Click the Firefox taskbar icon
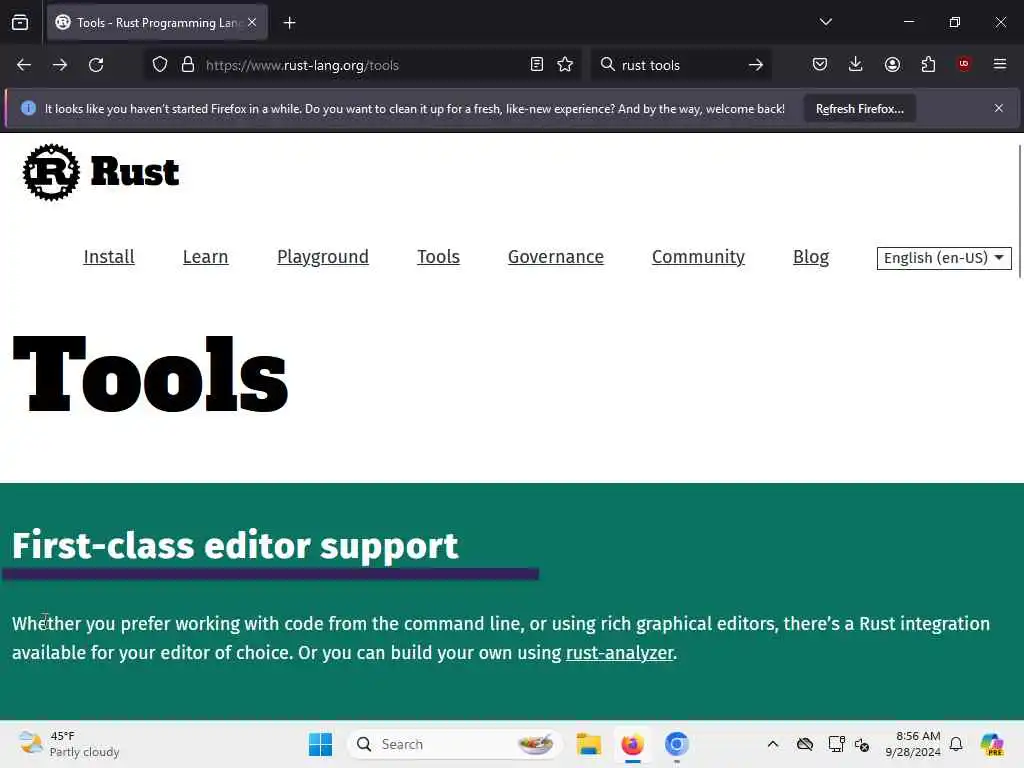This screenshot has height=768, width=1024. (632, 744)
